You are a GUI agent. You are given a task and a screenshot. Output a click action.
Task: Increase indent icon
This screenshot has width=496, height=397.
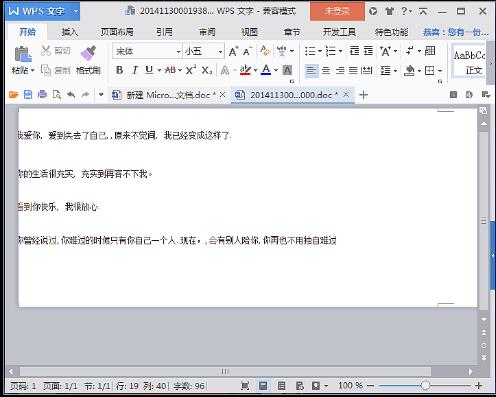368,51
